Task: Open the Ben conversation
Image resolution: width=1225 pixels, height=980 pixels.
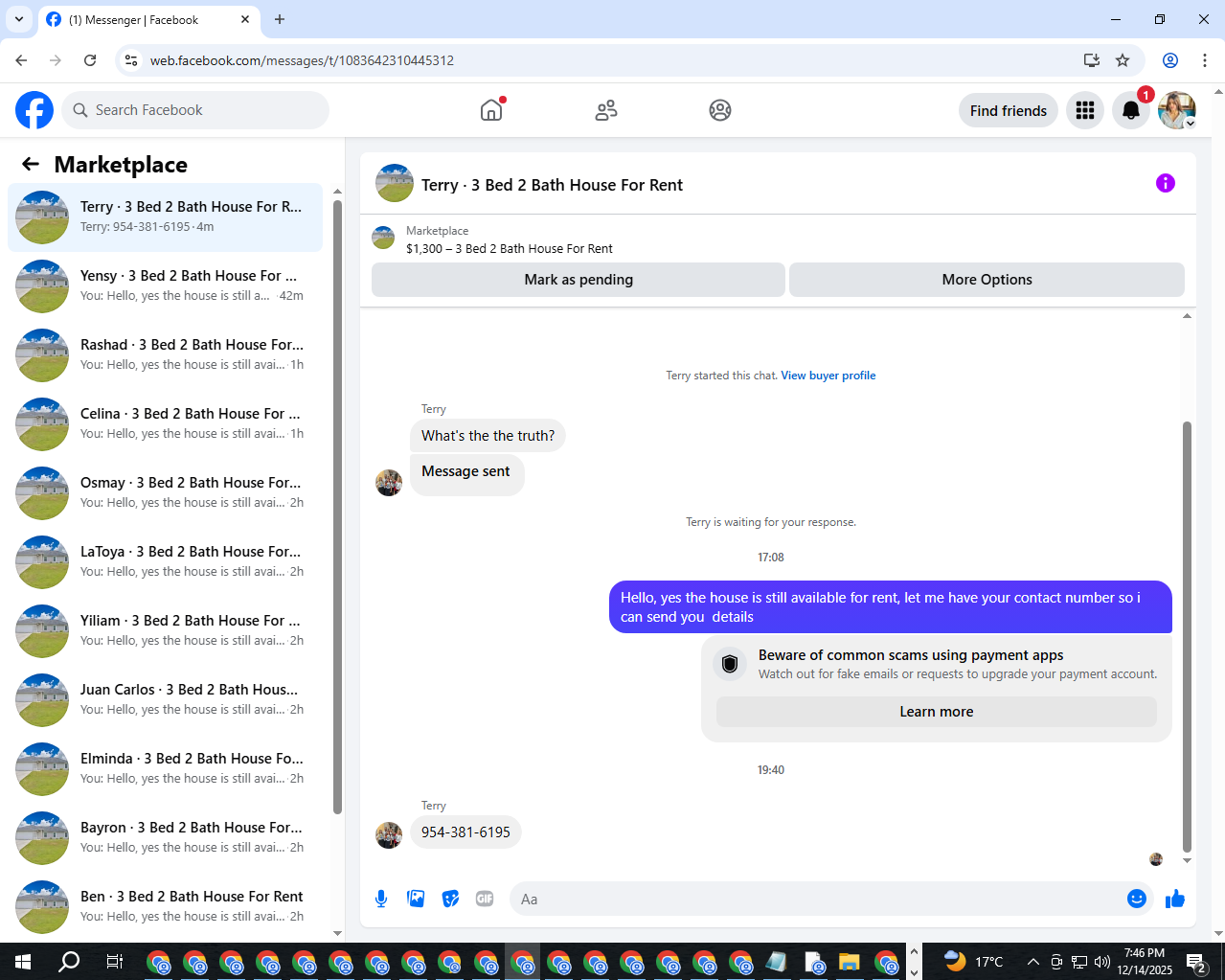Action: pyautogui.click(x=165, y=907)
